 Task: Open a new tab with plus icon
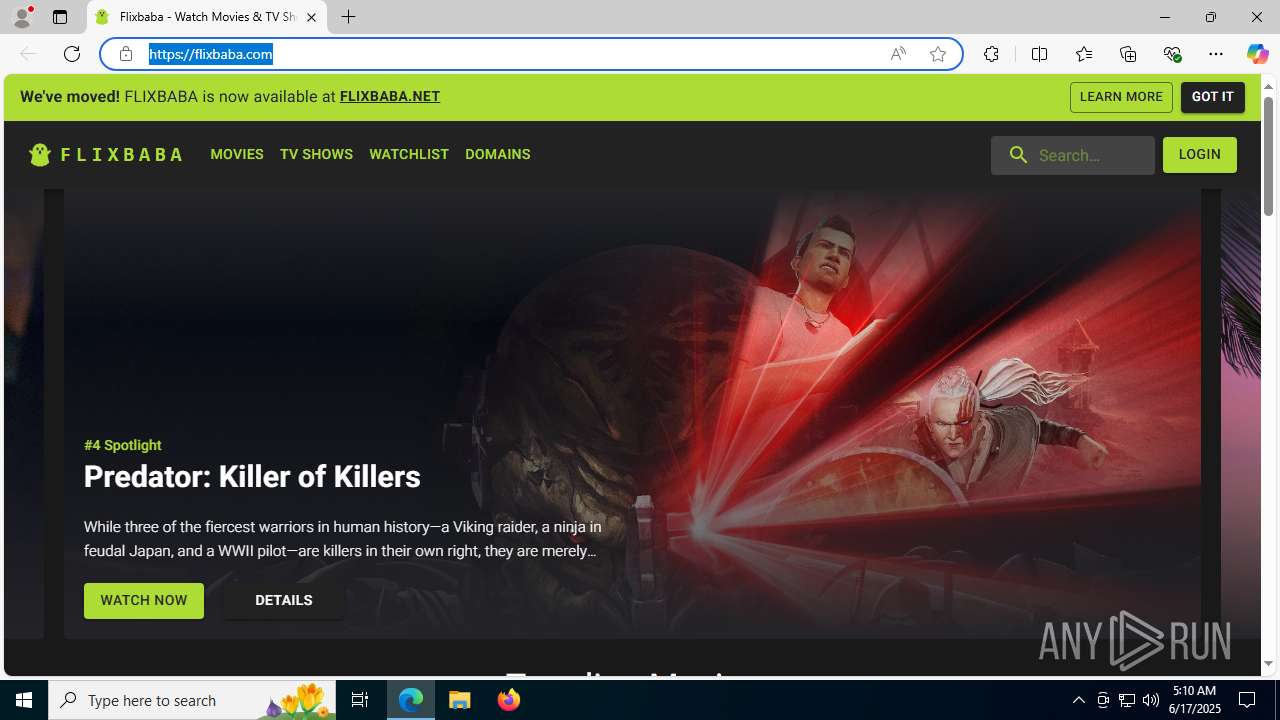pyautogui.click(x=348, y=17)
